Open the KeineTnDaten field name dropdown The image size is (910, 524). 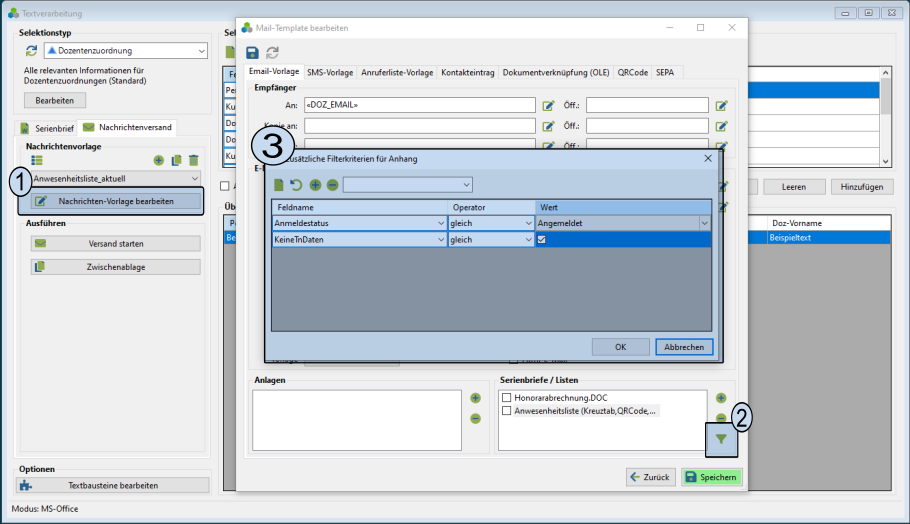tap(441, 240)
